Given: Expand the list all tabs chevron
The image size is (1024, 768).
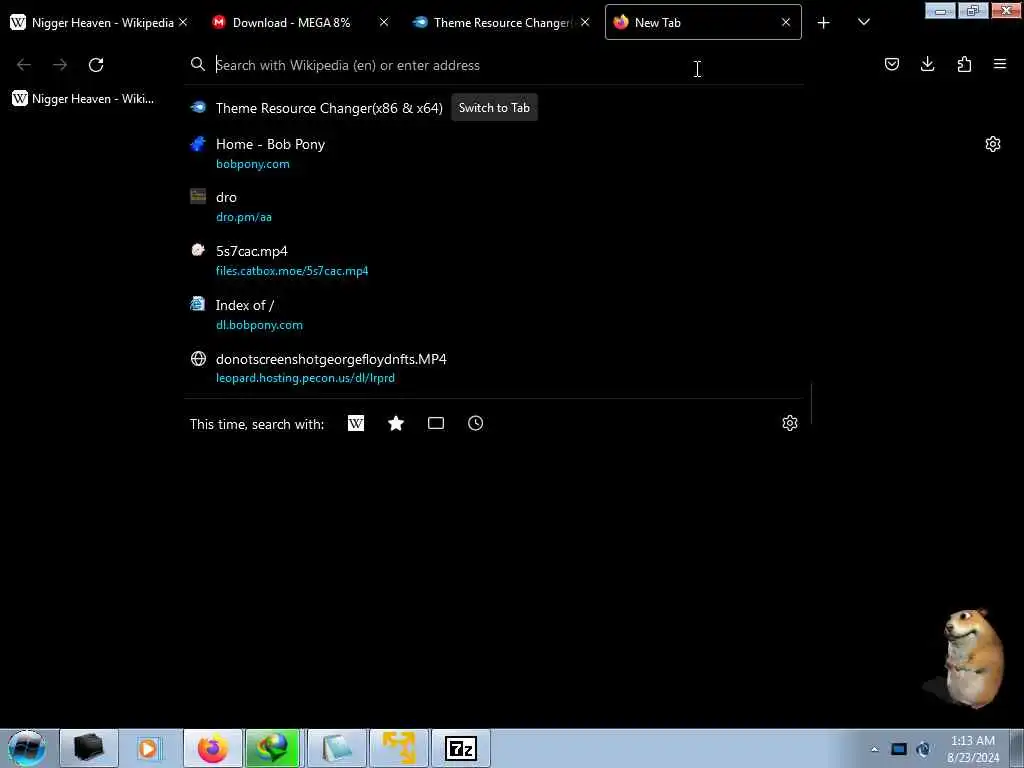Looking at the screenshot, I should (863, 22).
